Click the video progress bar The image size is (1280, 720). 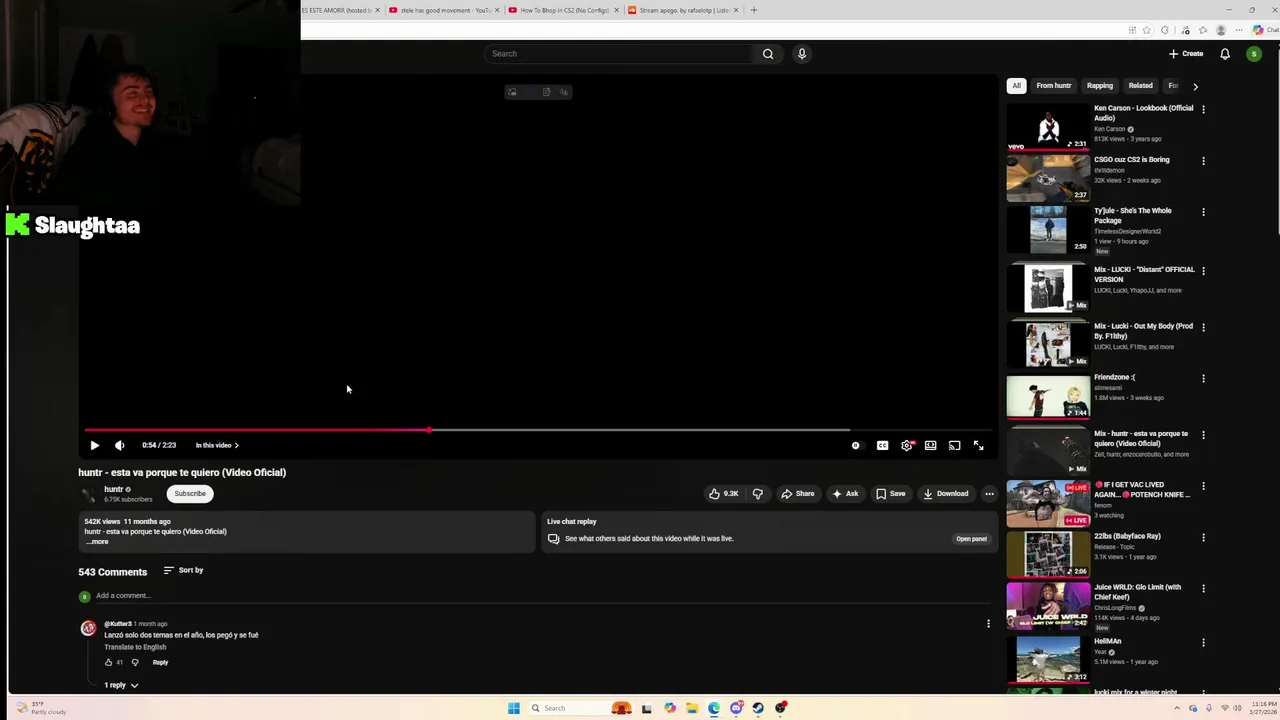pyautogui.click(x=538, y=430)
